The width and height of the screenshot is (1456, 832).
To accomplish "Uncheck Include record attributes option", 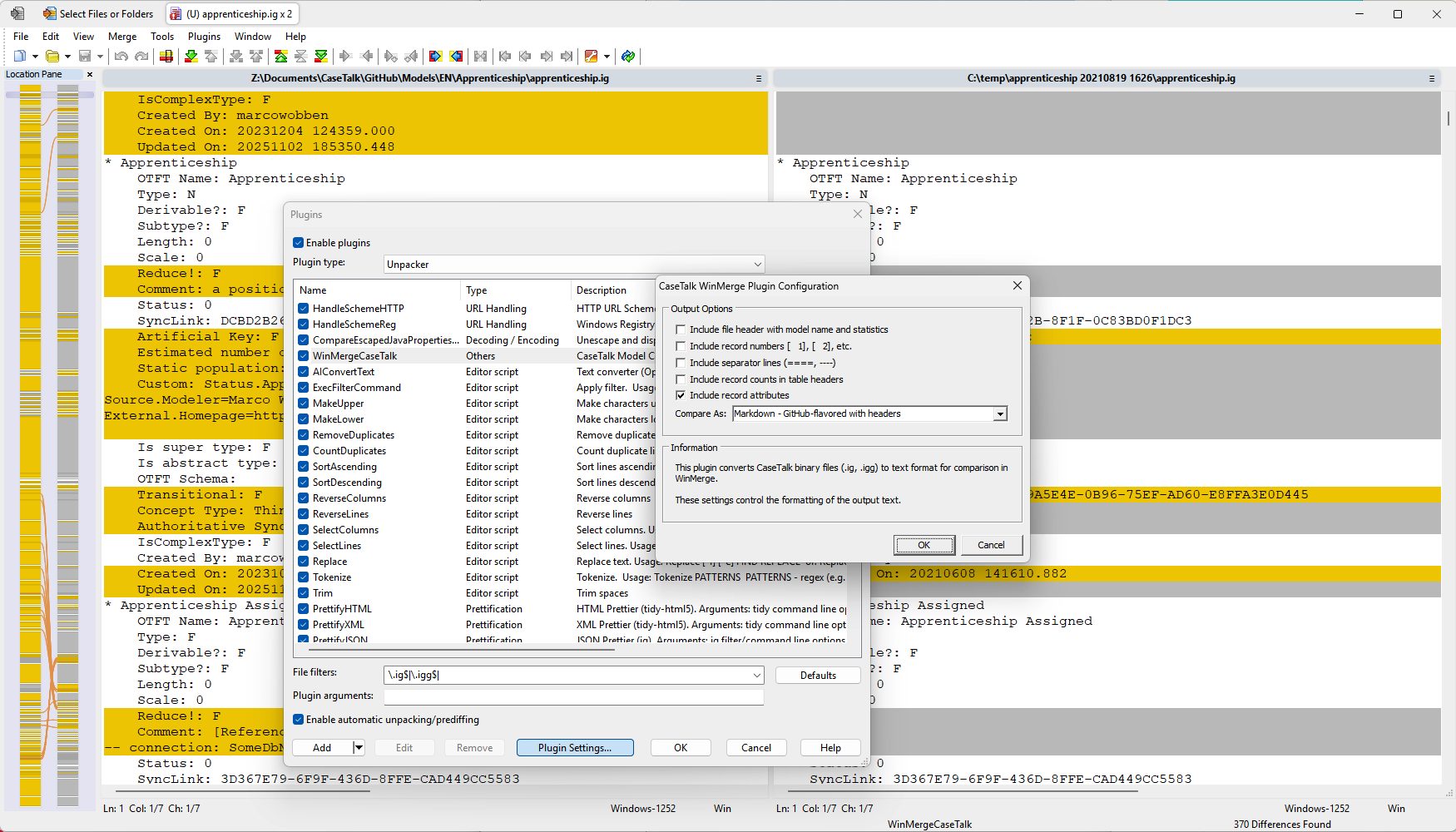I will pos(681,395).
